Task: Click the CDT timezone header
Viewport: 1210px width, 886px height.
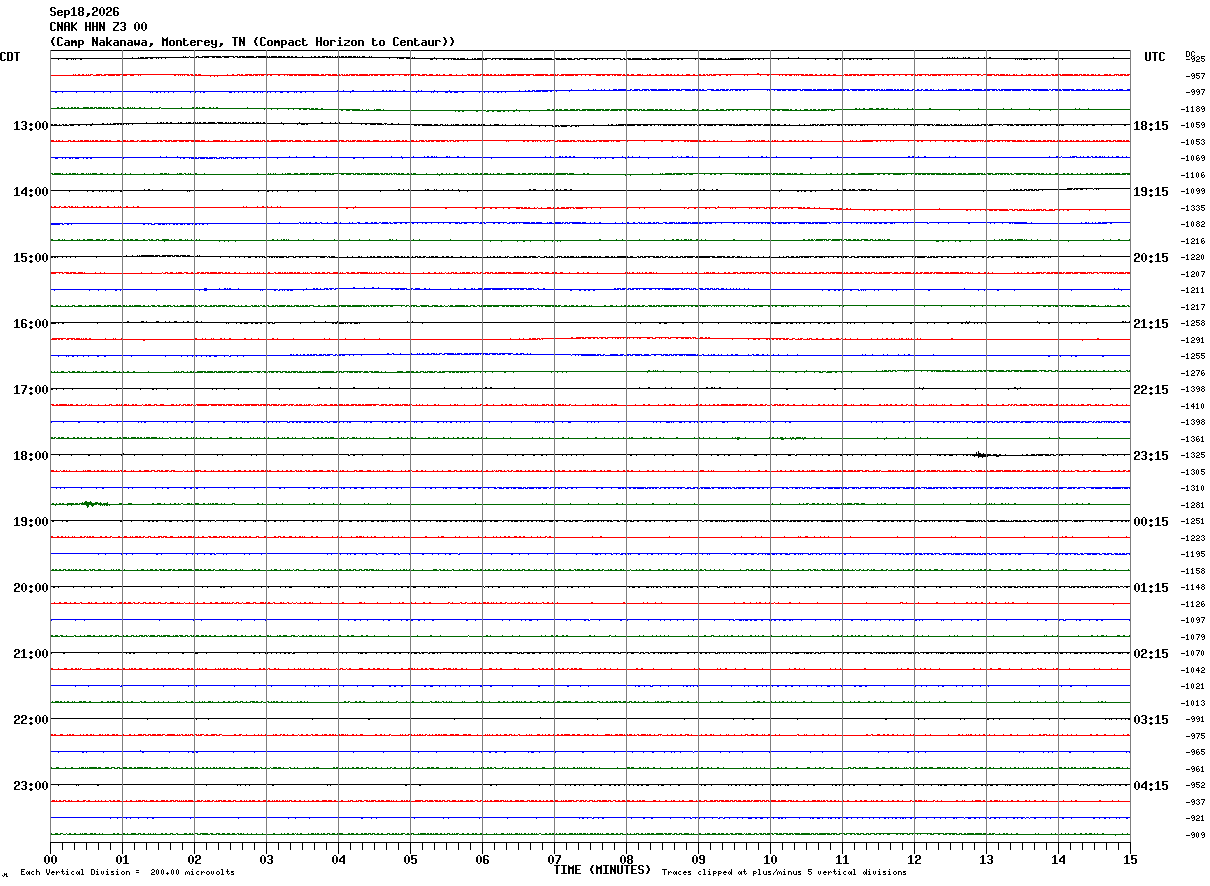Action: coord(10,57)
